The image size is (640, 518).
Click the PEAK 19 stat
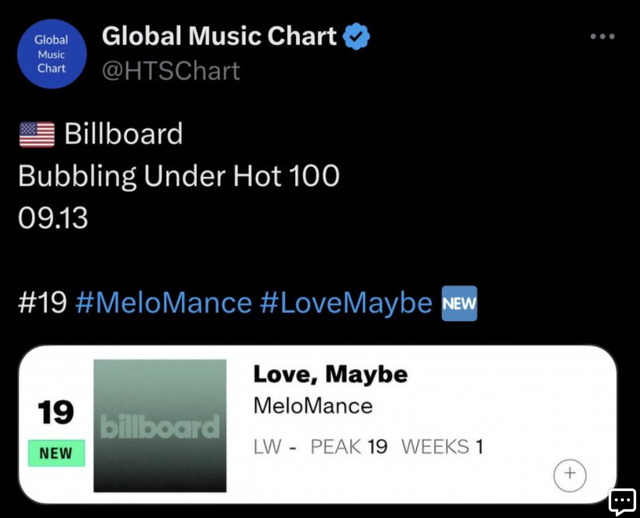(x=349, y=446)
